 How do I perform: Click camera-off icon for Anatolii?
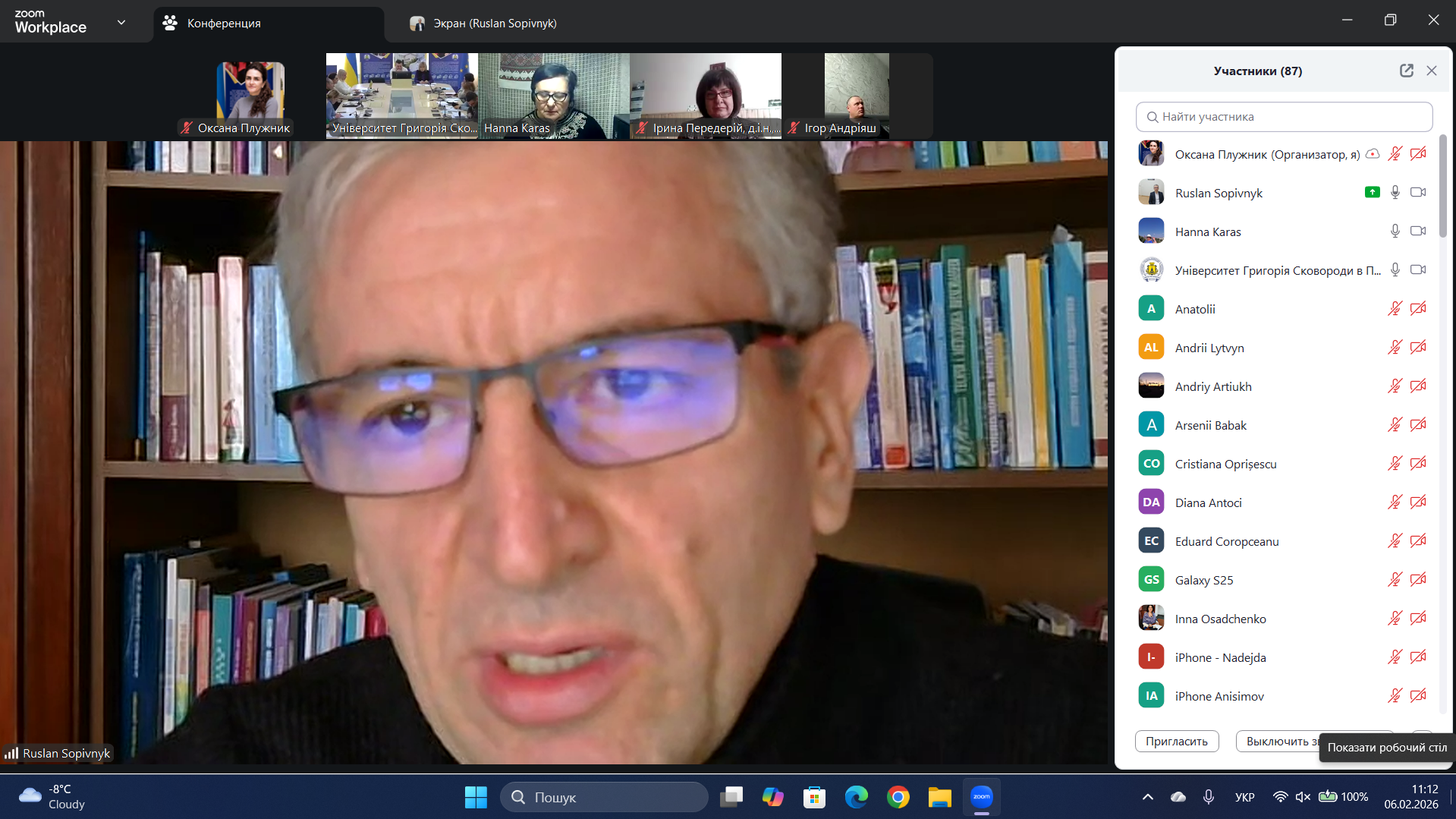[x=1418, y=309]
